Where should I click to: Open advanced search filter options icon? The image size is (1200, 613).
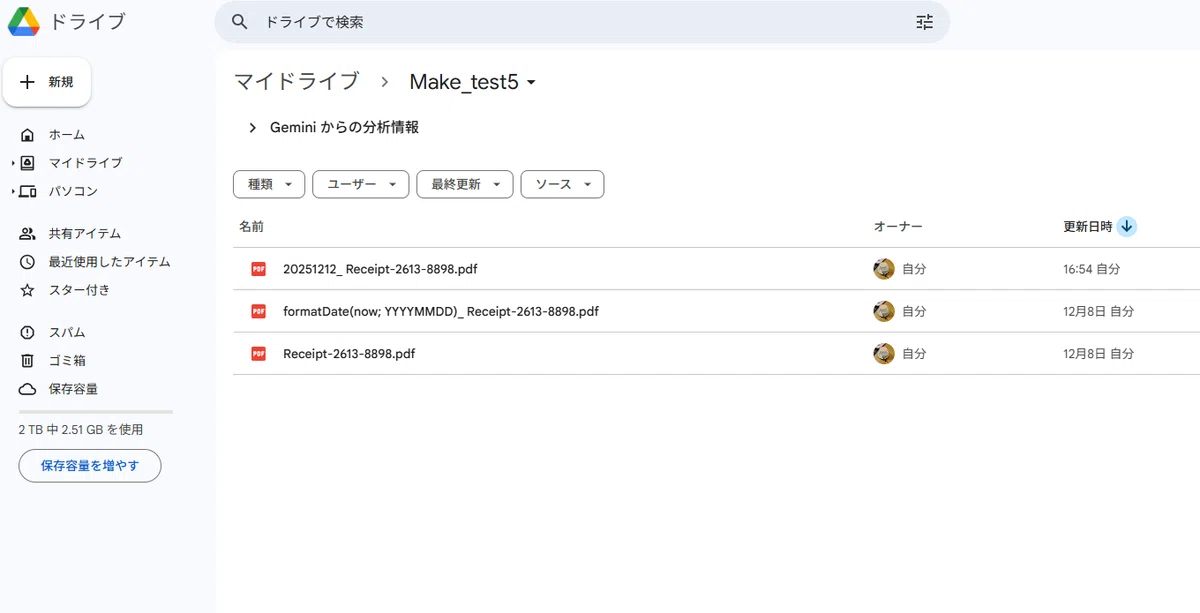point(924,21)
